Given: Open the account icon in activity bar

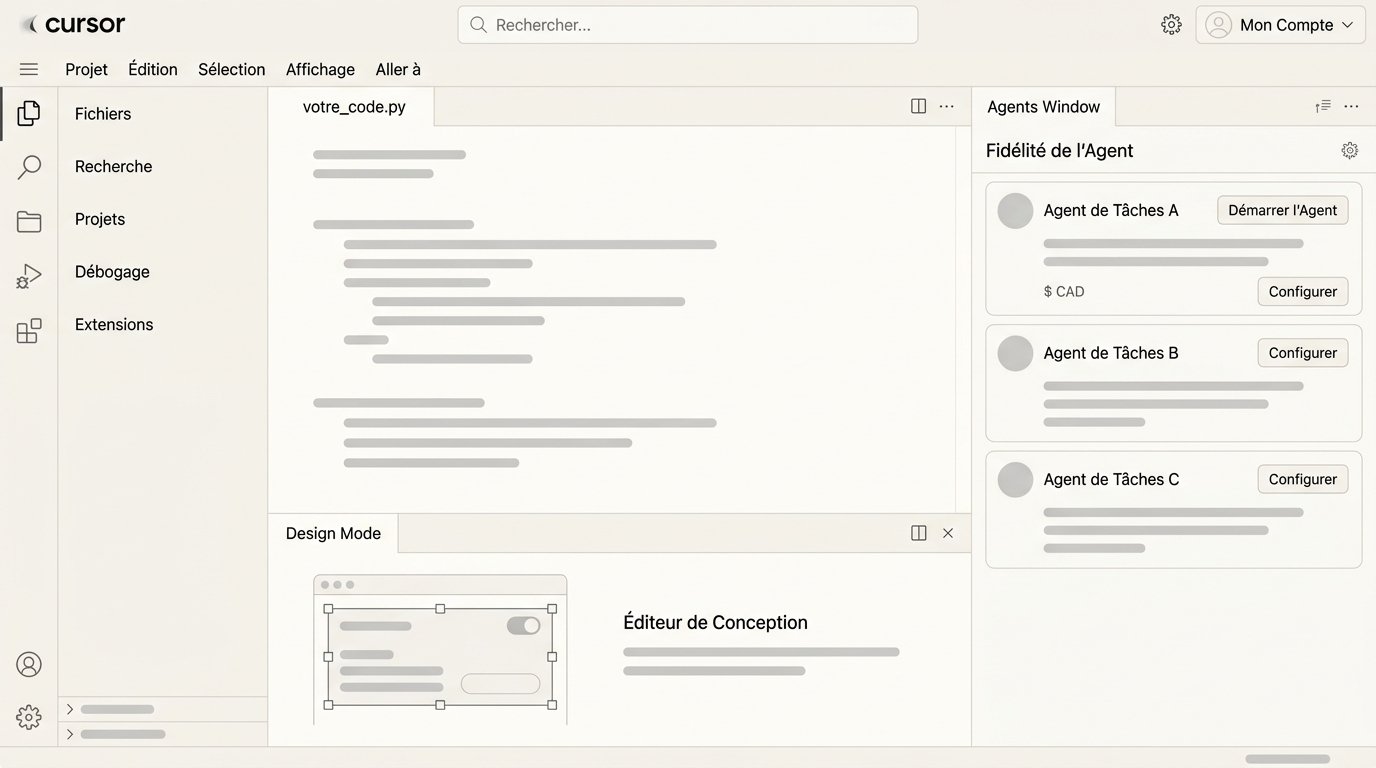Looking at the screenshot, I should (29, 664).
